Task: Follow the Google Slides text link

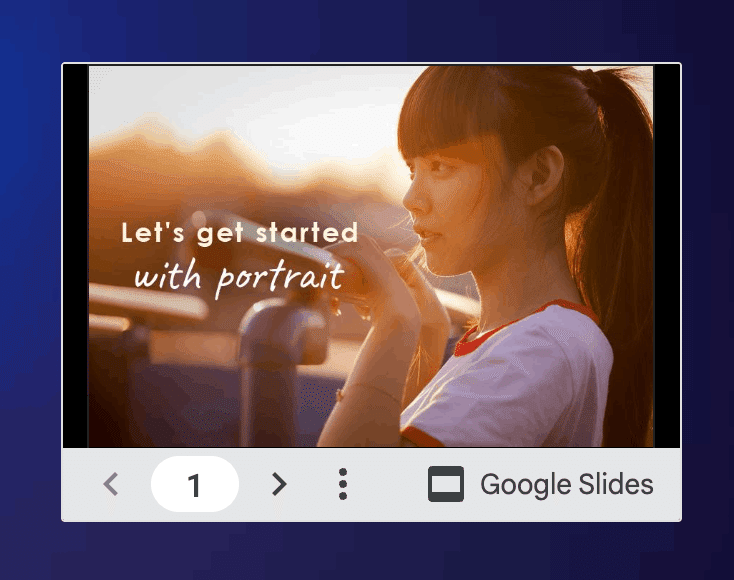Action: 566,484
